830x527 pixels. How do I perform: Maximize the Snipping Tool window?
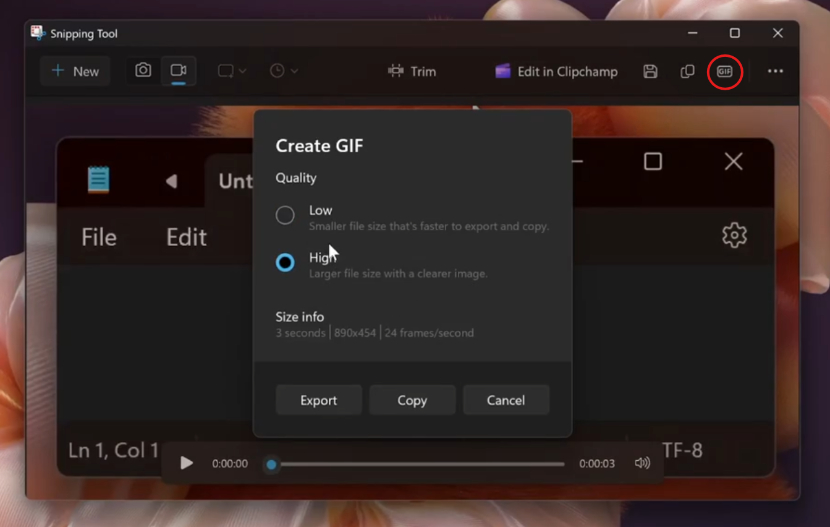[735, 33]
